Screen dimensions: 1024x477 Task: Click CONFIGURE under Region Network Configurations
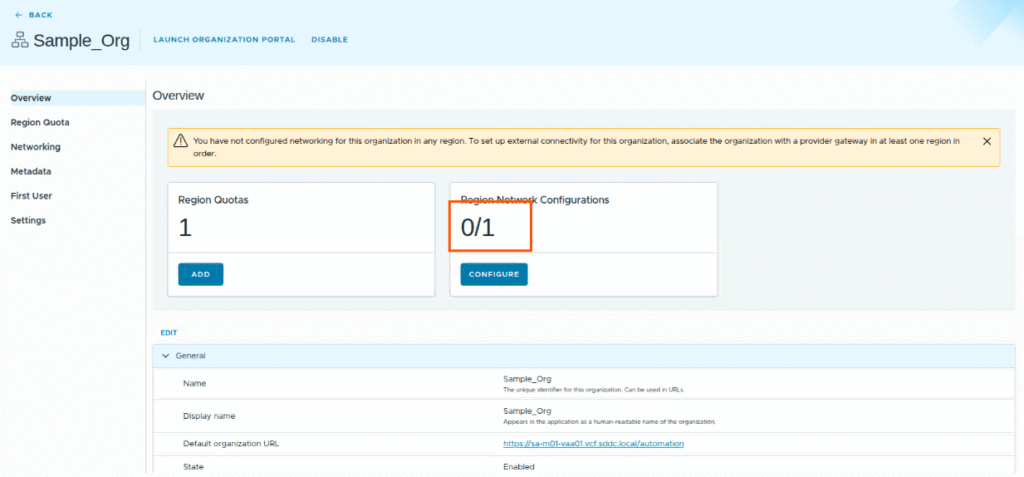point(494,274)
